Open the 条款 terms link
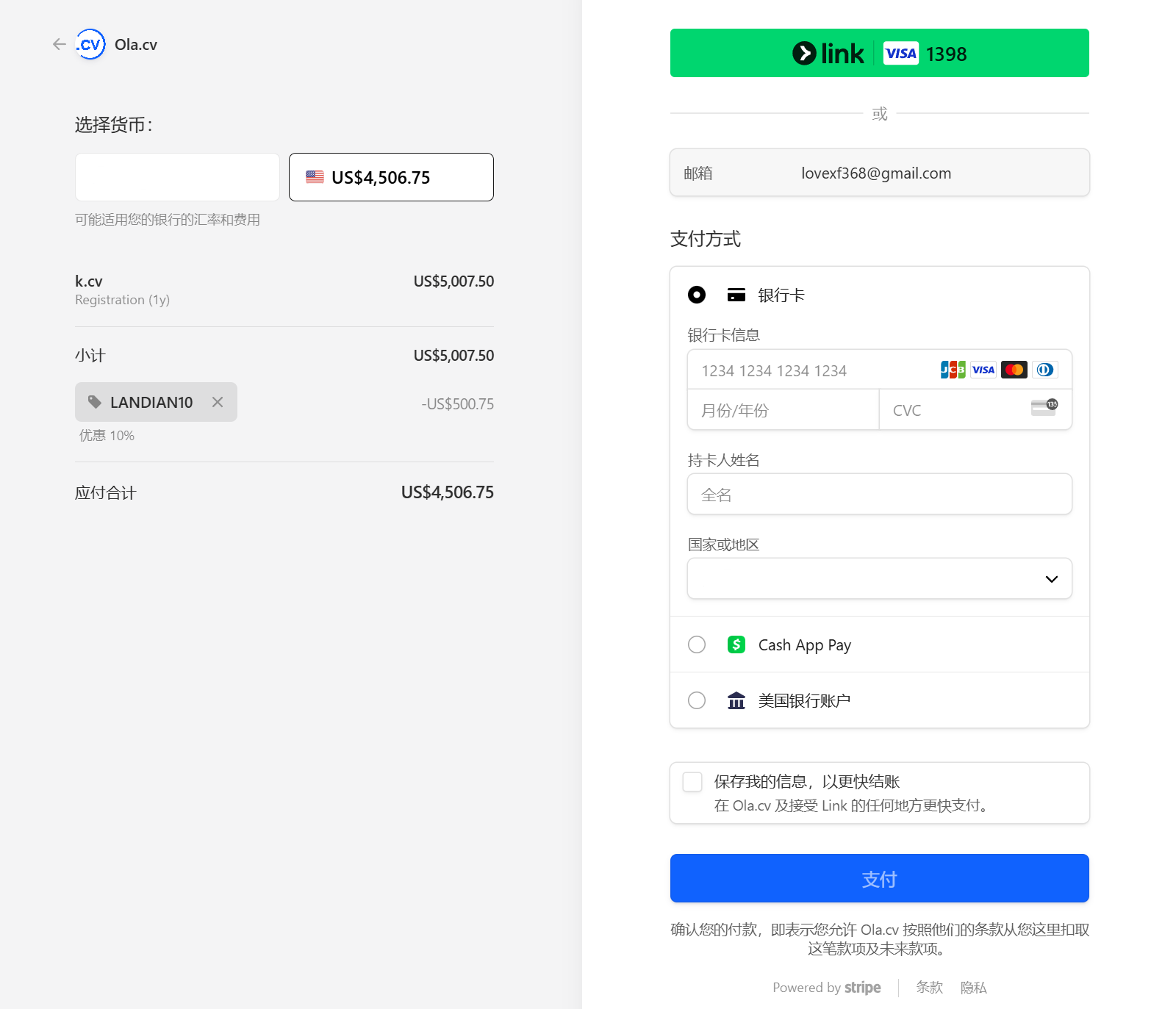This screenshot has width=1176, height=1009. [929, 988]
